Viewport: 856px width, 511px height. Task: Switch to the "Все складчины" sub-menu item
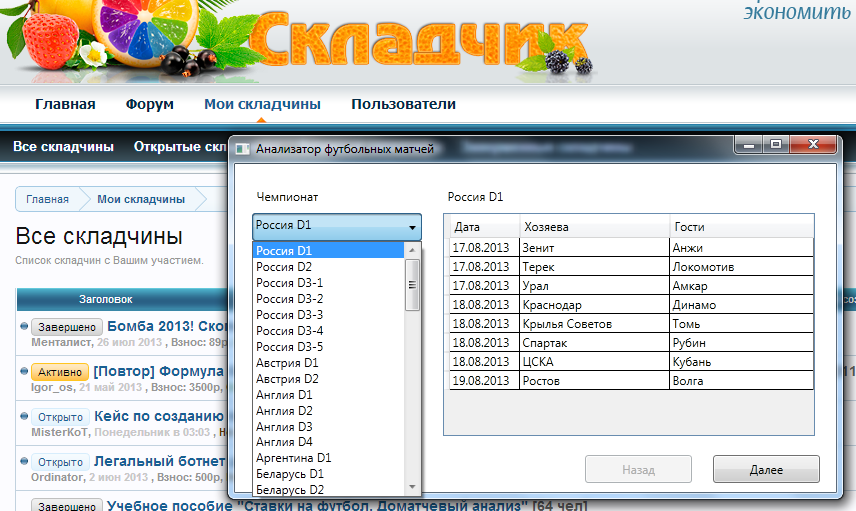(x=63, y=146)
